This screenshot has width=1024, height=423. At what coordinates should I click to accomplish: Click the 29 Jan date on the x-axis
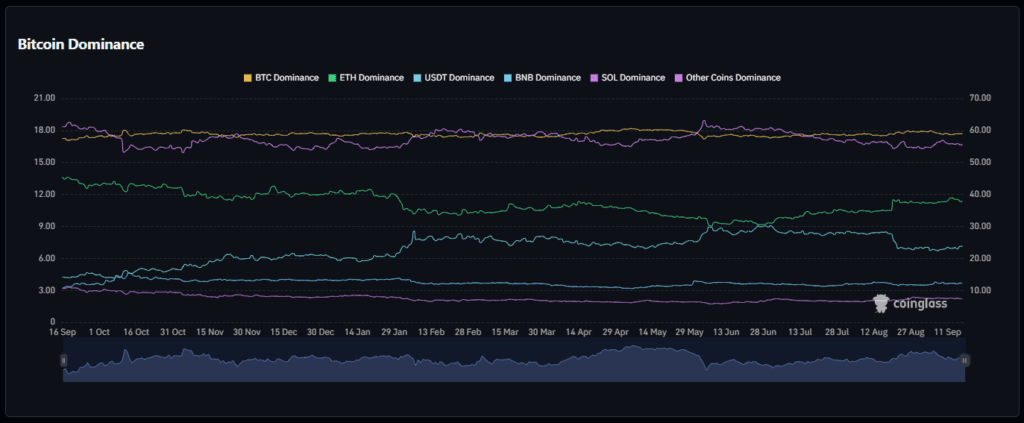coord(395,332)
